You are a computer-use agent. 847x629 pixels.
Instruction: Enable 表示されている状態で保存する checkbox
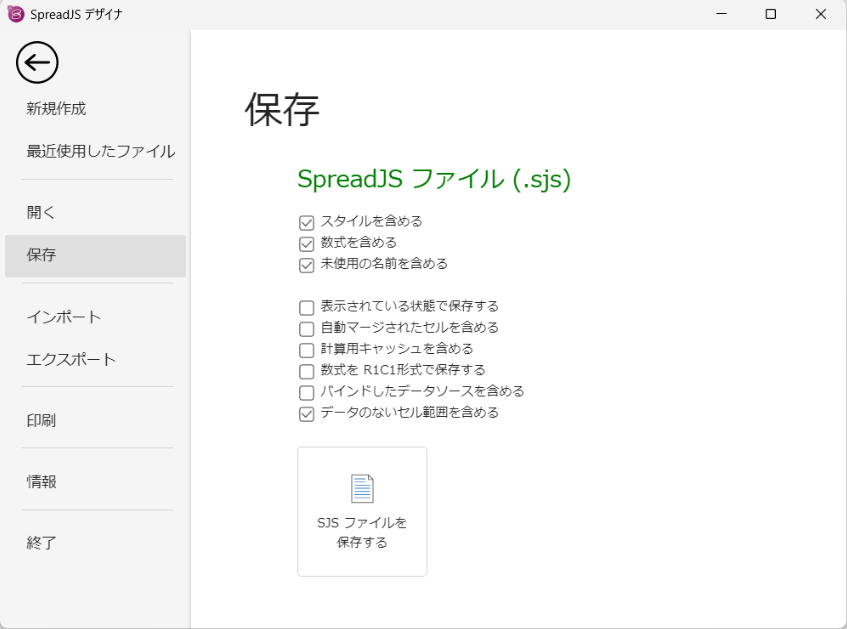click(x=306, y=307)
